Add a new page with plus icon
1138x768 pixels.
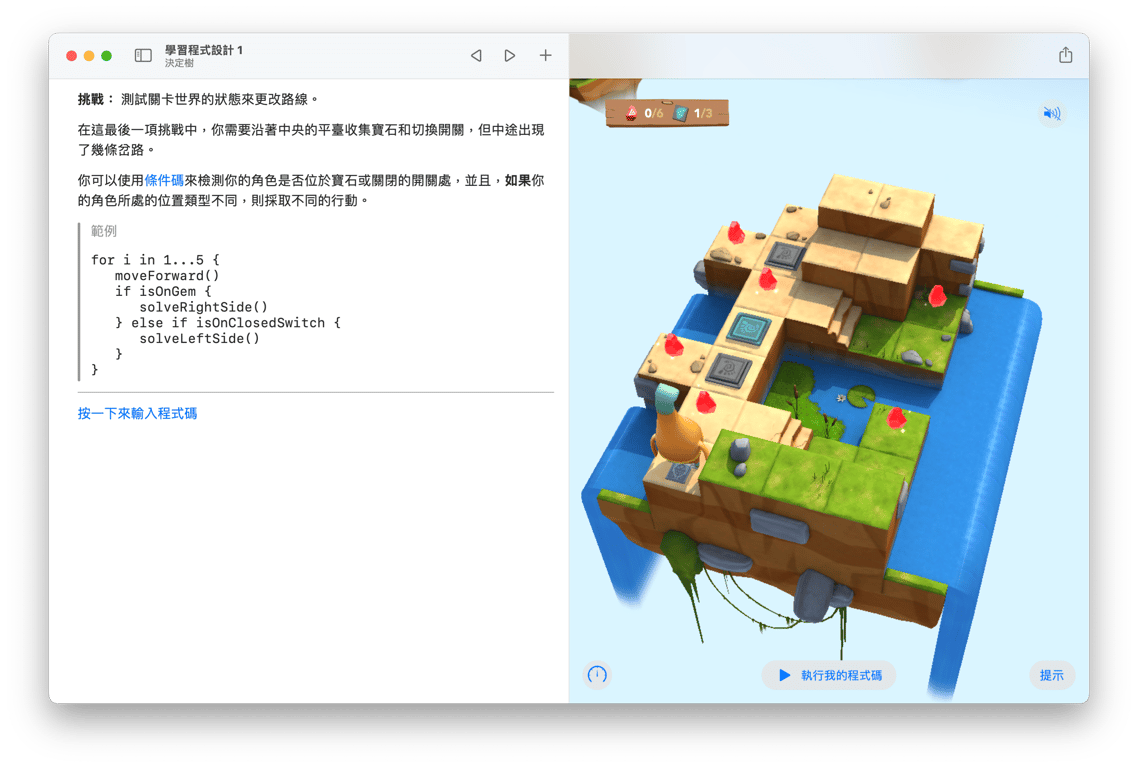[545, 55]
